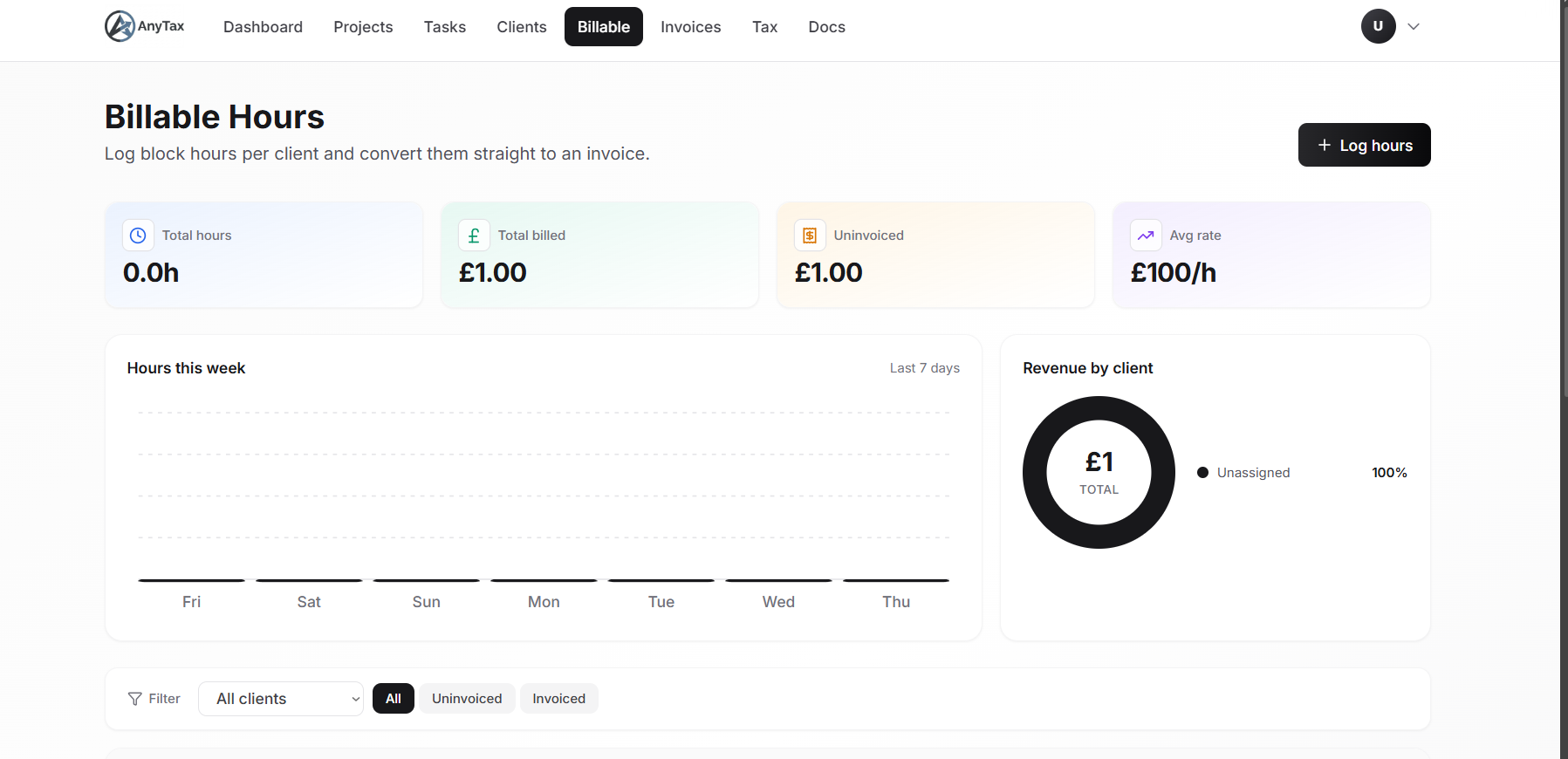Image resolution: width=1568 pixels, height=759 pixels.
Task: Click the Thu day label in chart
Action: 896,602
